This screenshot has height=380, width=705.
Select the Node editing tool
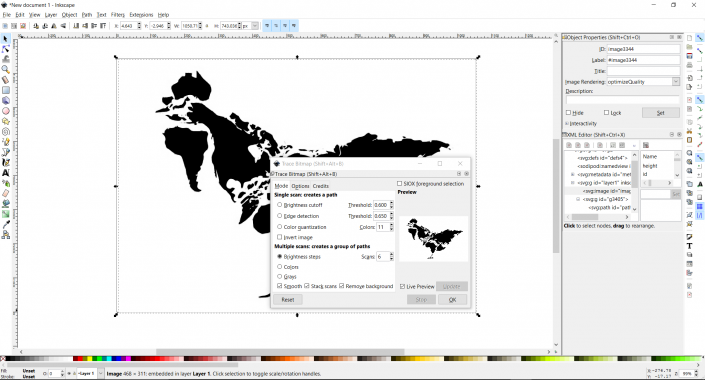tap(5, 49)
